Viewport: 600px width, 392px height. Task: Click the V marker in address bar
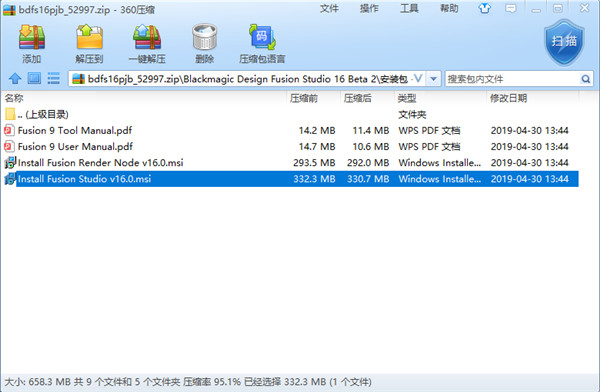coord(418,78)
